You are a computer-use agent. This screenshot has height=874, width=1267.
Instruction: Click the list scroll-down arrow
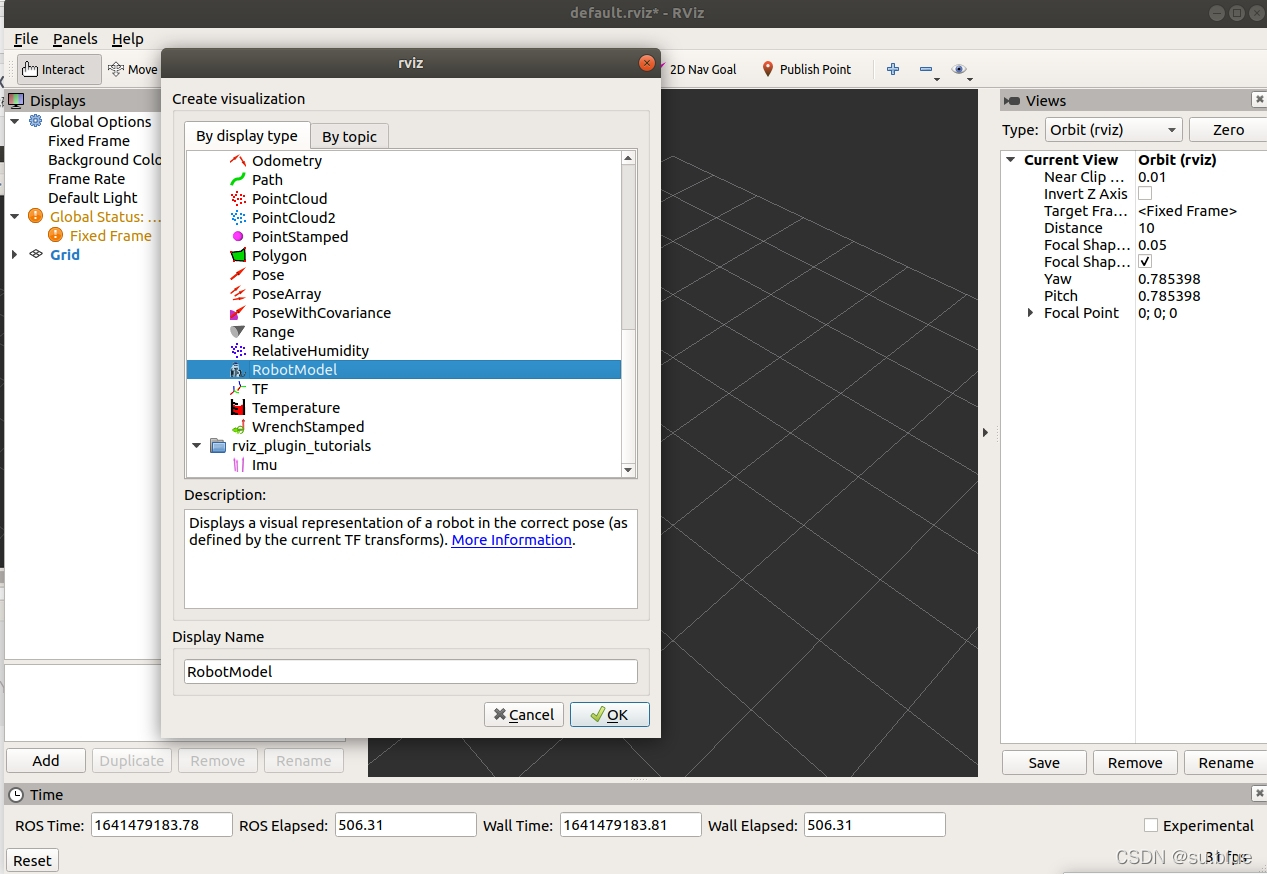click(x=628, y=470)
